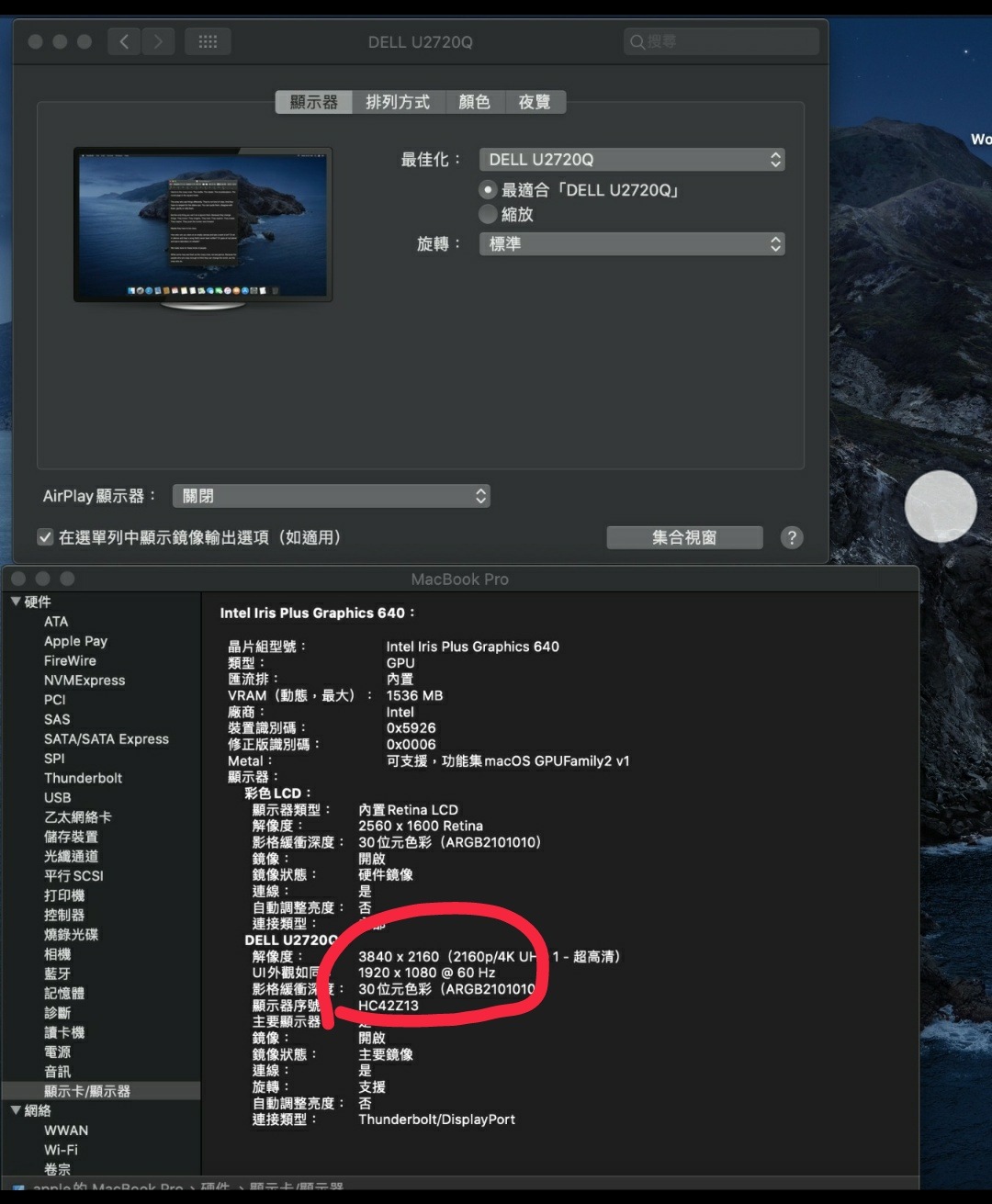Select Apple Pay in sidebar
Screen dimensions: 992x1204
point(75,641)
